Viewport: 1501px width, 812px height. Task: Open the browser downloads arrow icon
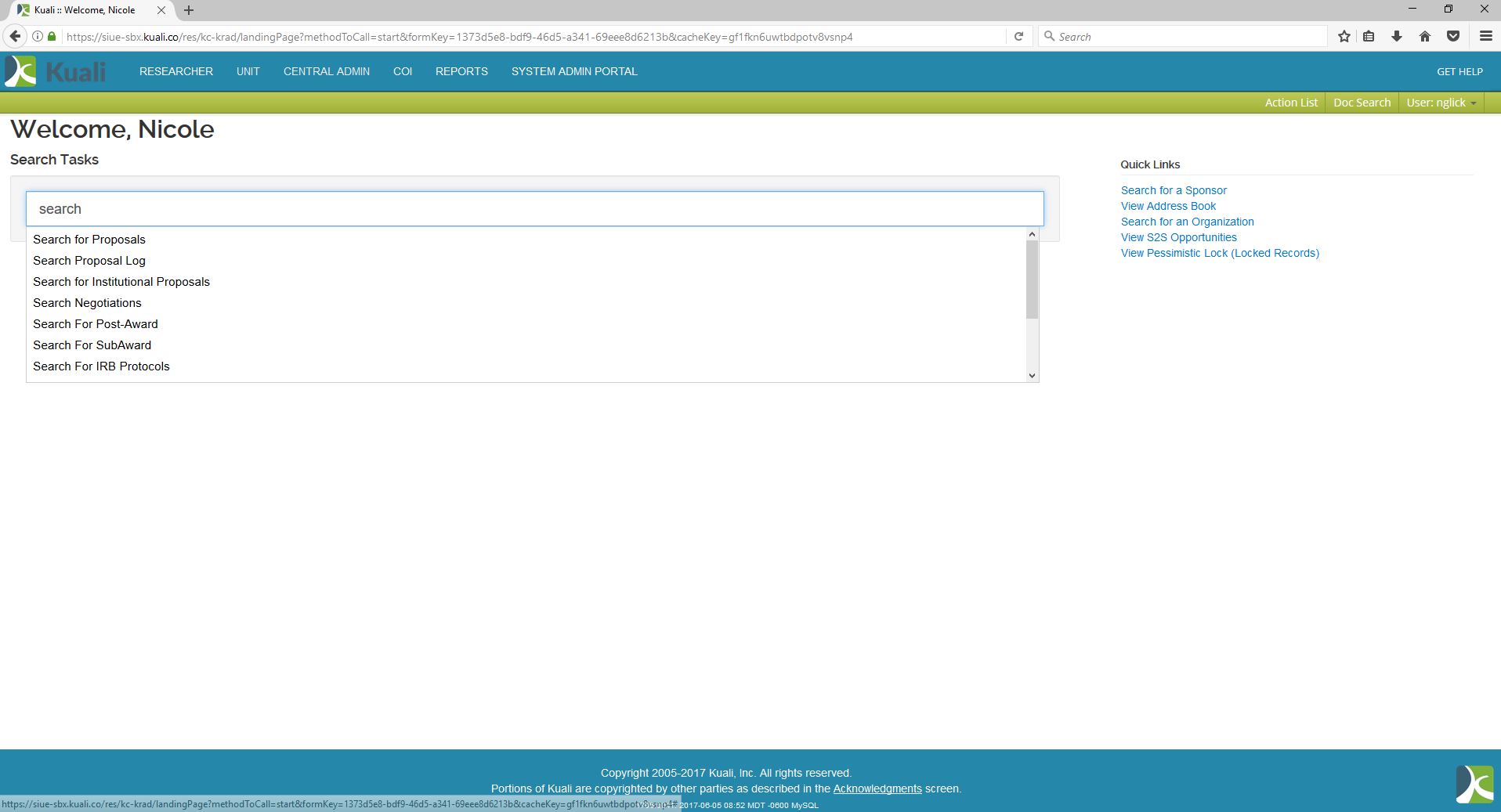[x=1396, y=37]
